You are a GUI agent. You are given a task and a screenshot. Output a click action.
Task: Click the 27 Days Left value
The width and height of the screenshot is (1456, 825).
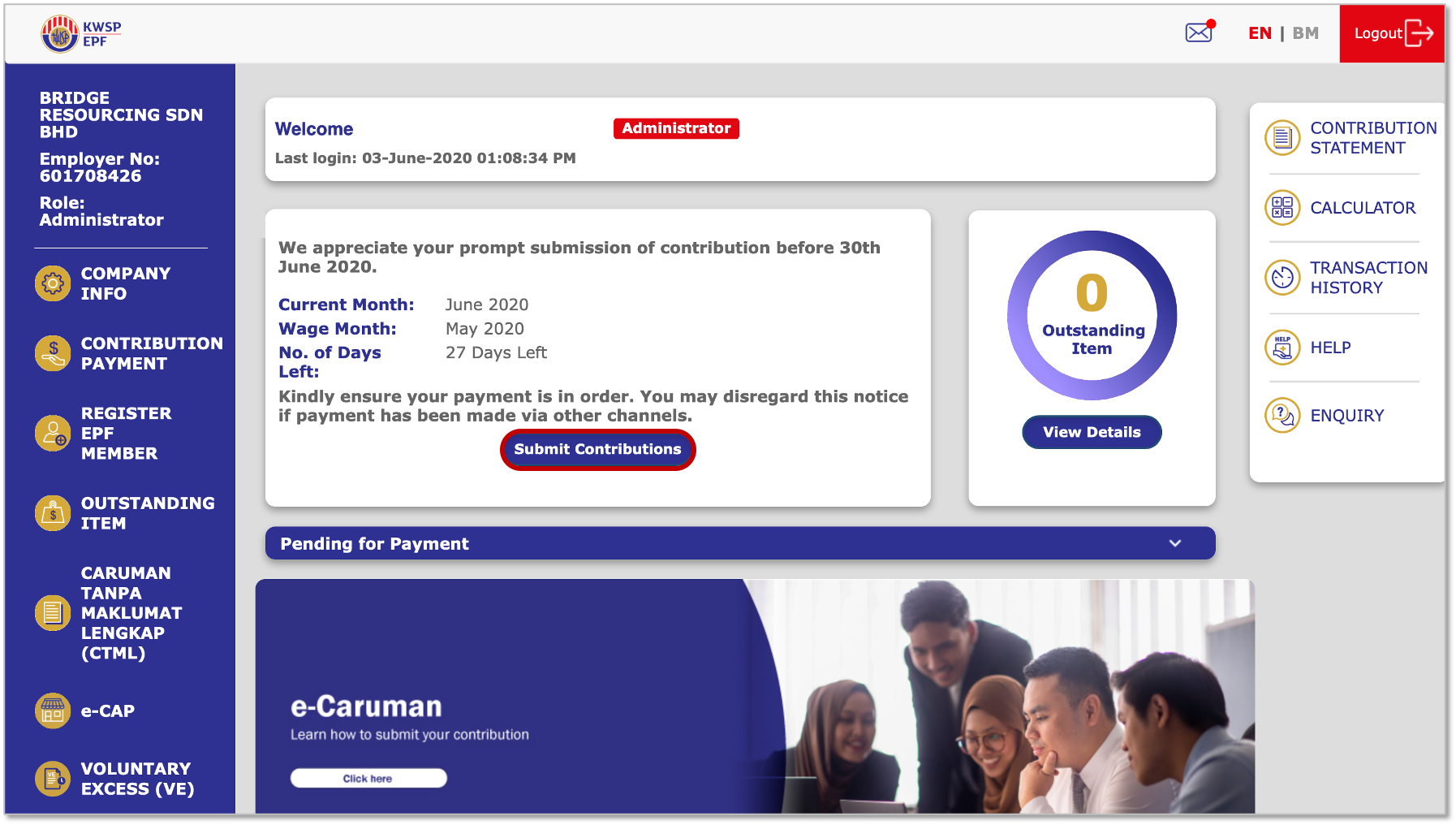(x=496, y=352)
